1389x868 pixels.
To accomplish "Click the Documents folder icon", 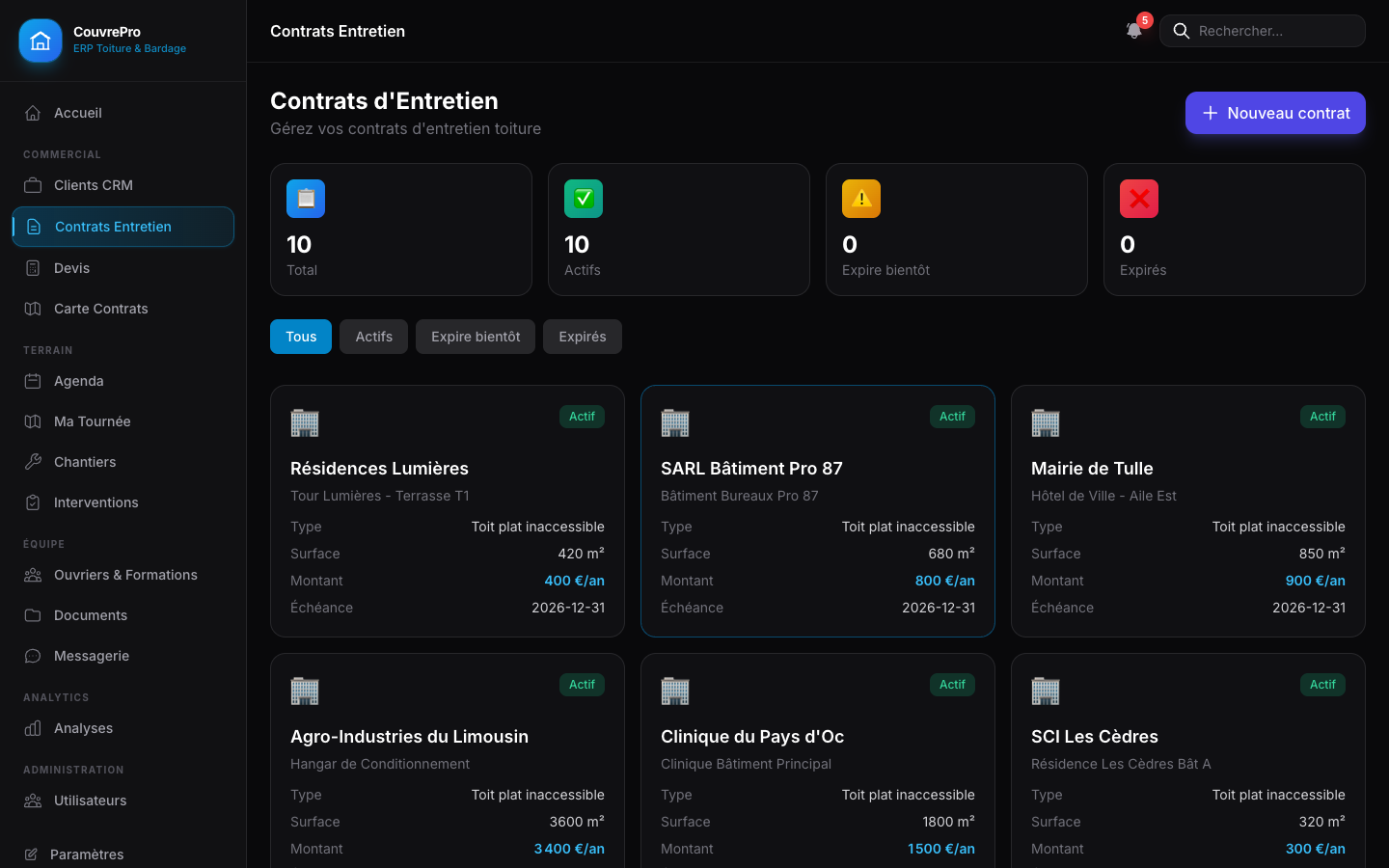I will (x=33, y=615).
